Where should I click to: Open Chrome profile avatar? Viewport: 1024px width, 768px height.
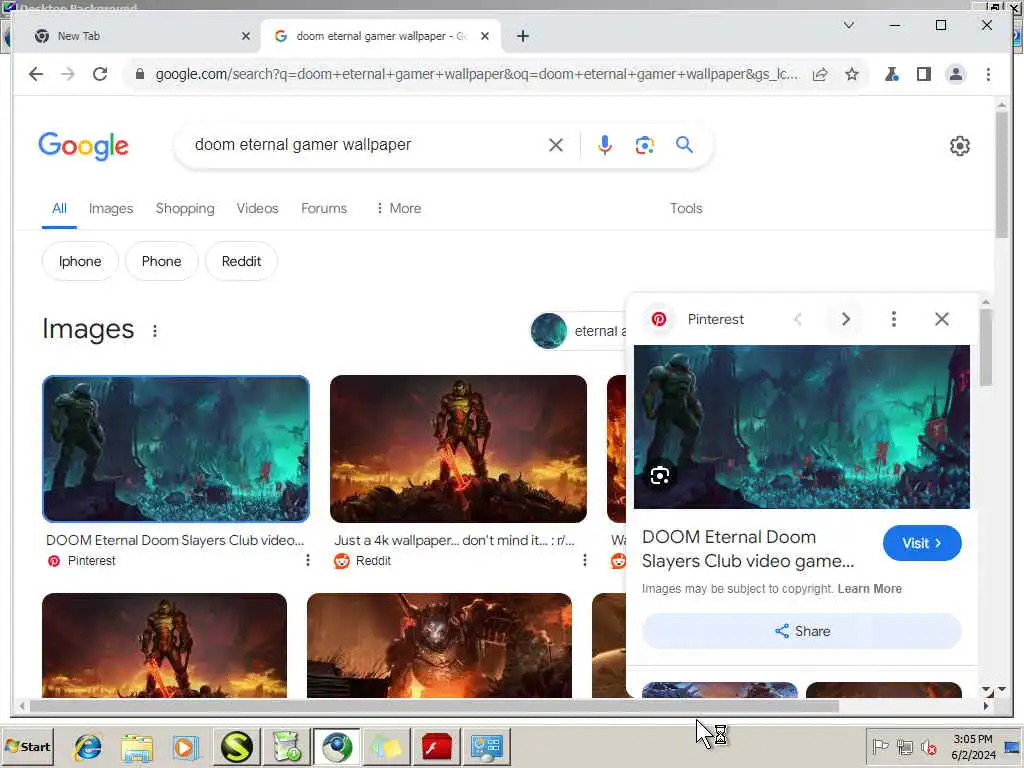point(955,74)
